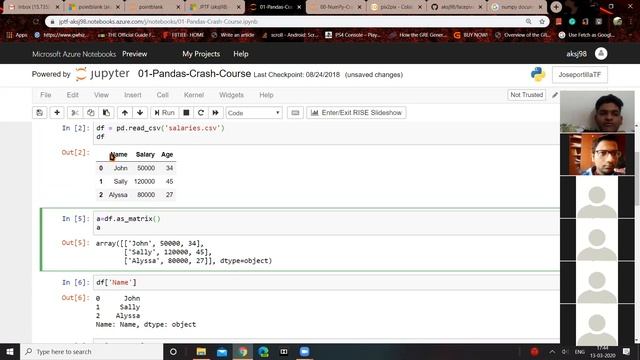Interrupt the kernel stop icon
Image resolution: width=640 pixels, height=360 pixels.
(186, 113)
